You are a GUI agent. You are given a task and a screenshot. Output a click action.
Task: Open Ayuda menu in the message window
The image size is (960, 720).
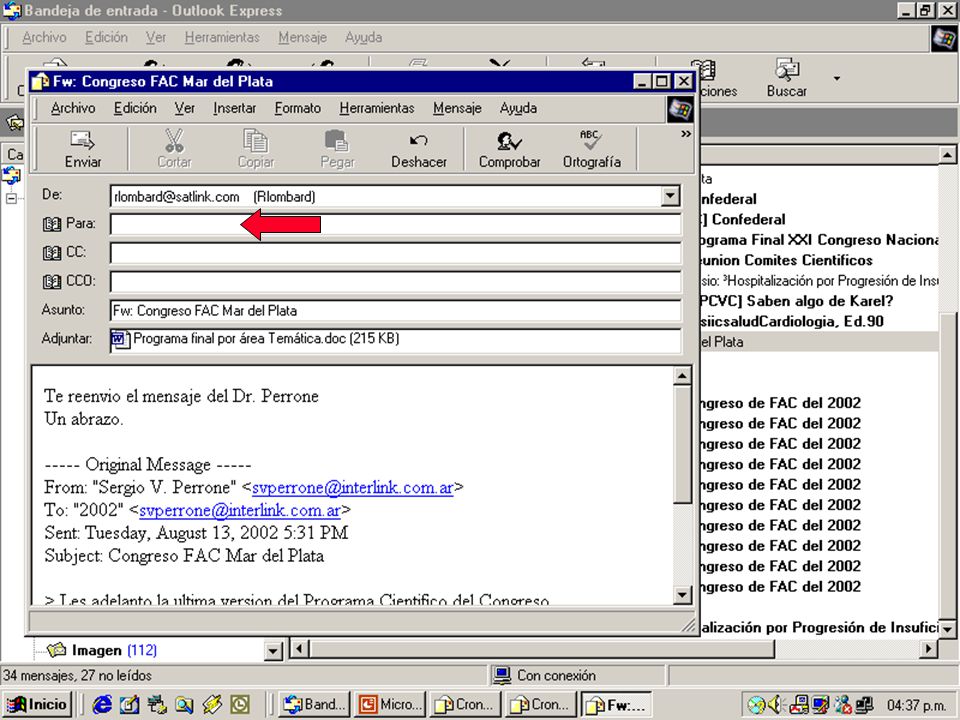click(518, 108)
